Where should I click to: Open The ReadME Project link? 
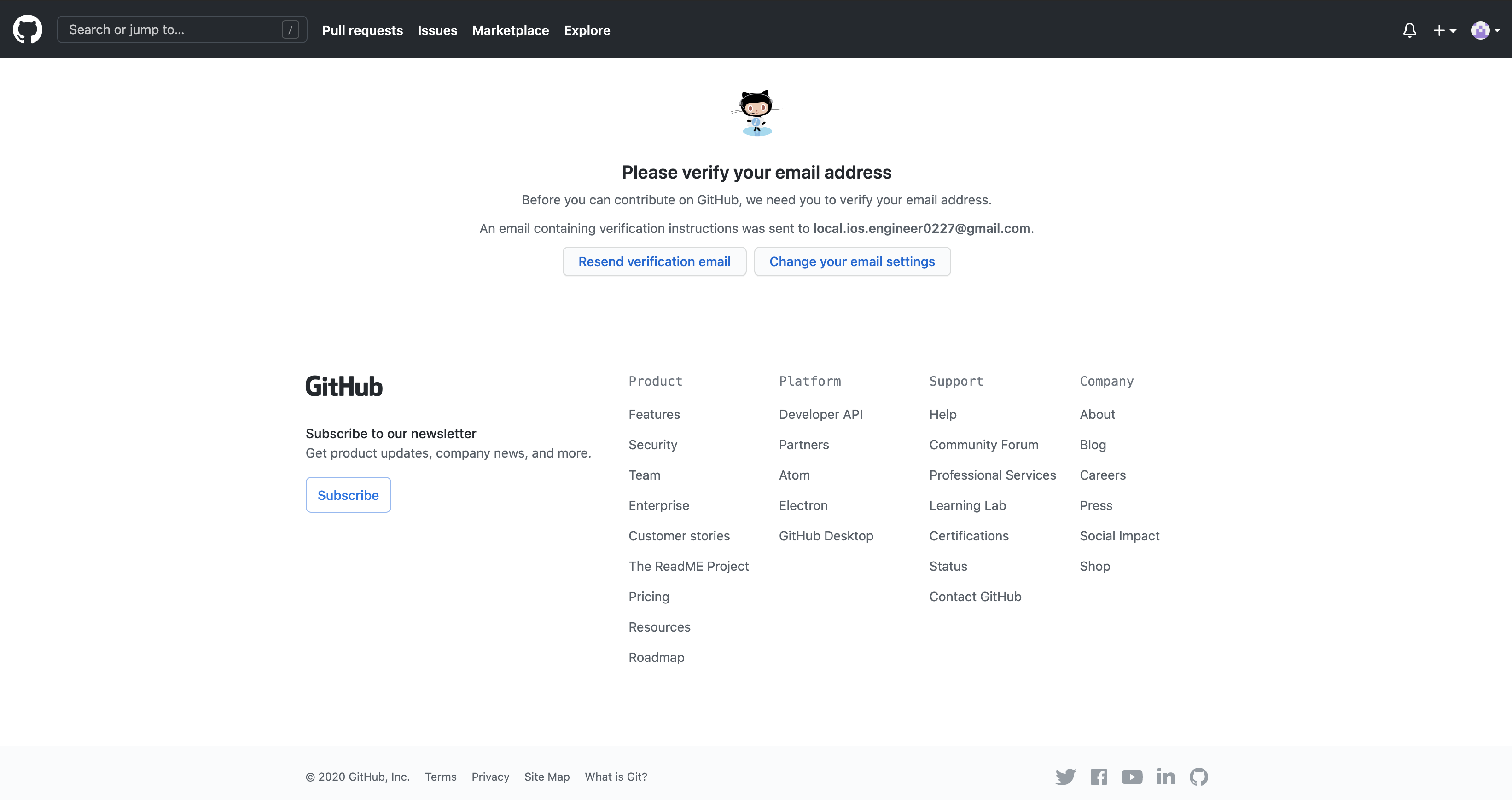(688, 566)
